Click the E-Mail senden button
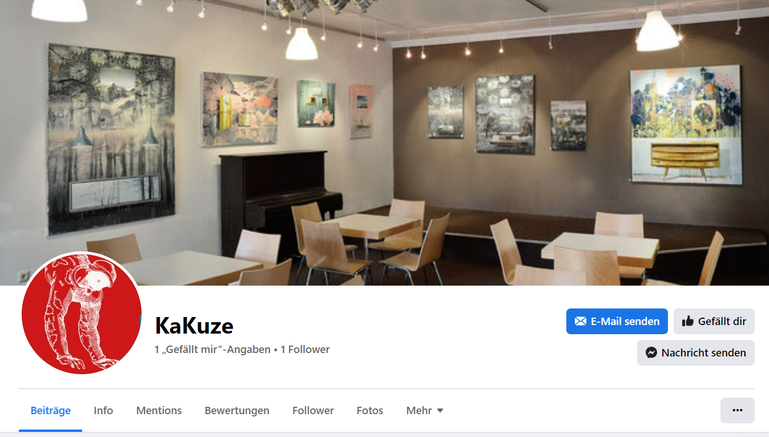769x437 pixels. click(x=617, y=321)
